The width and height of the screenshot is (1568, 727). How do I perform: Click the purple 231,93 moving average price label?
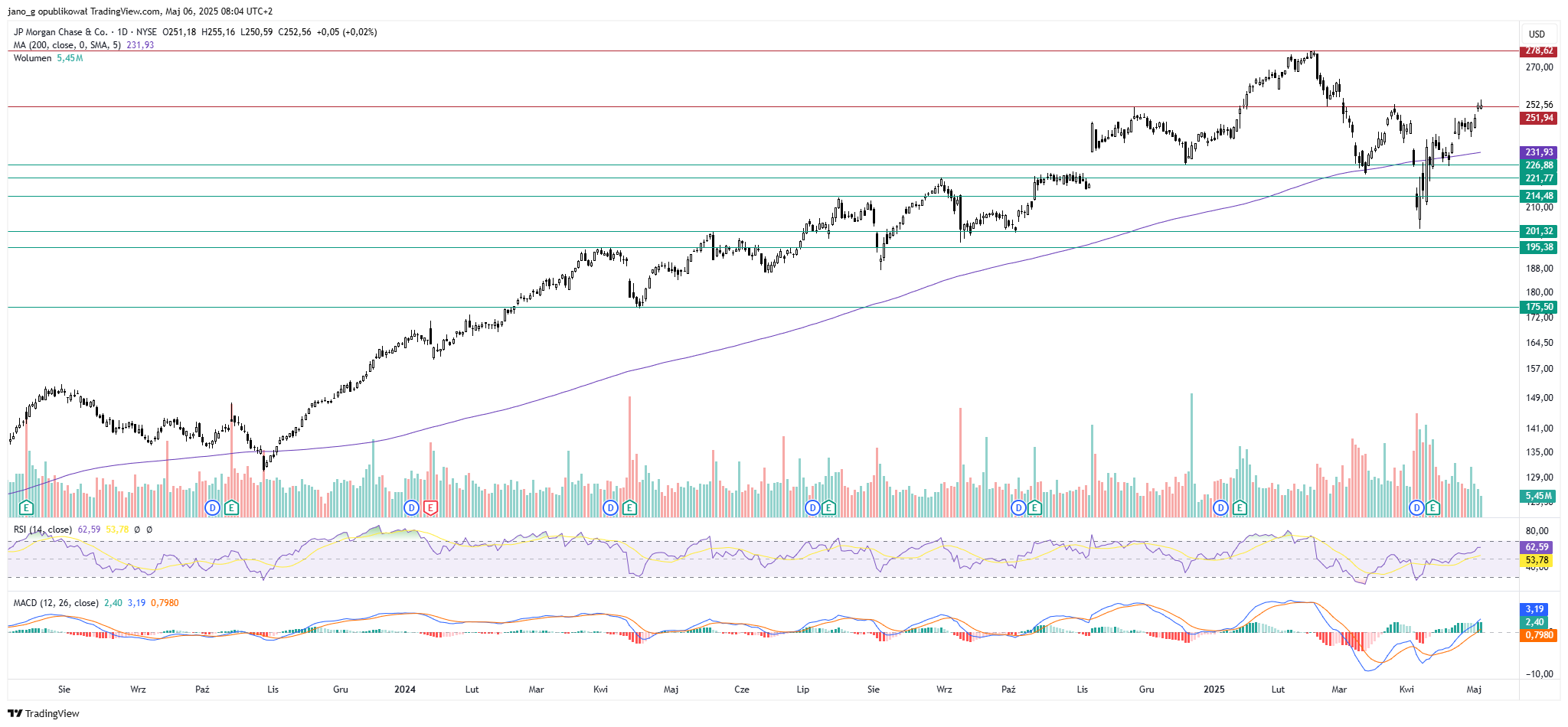pos(1539,152)
